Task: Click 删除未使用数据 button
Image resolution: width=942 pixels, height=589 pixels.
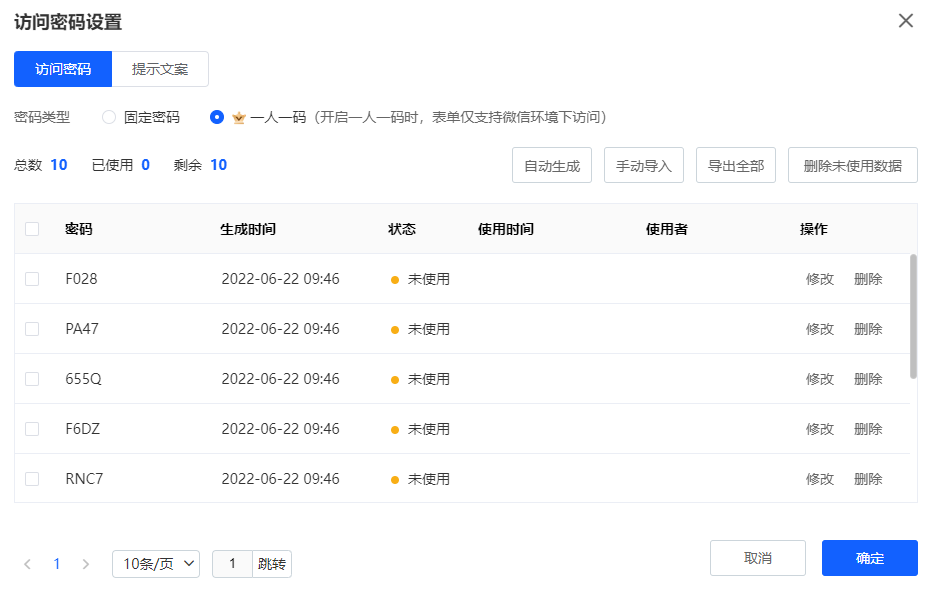Action: (852, 166)
